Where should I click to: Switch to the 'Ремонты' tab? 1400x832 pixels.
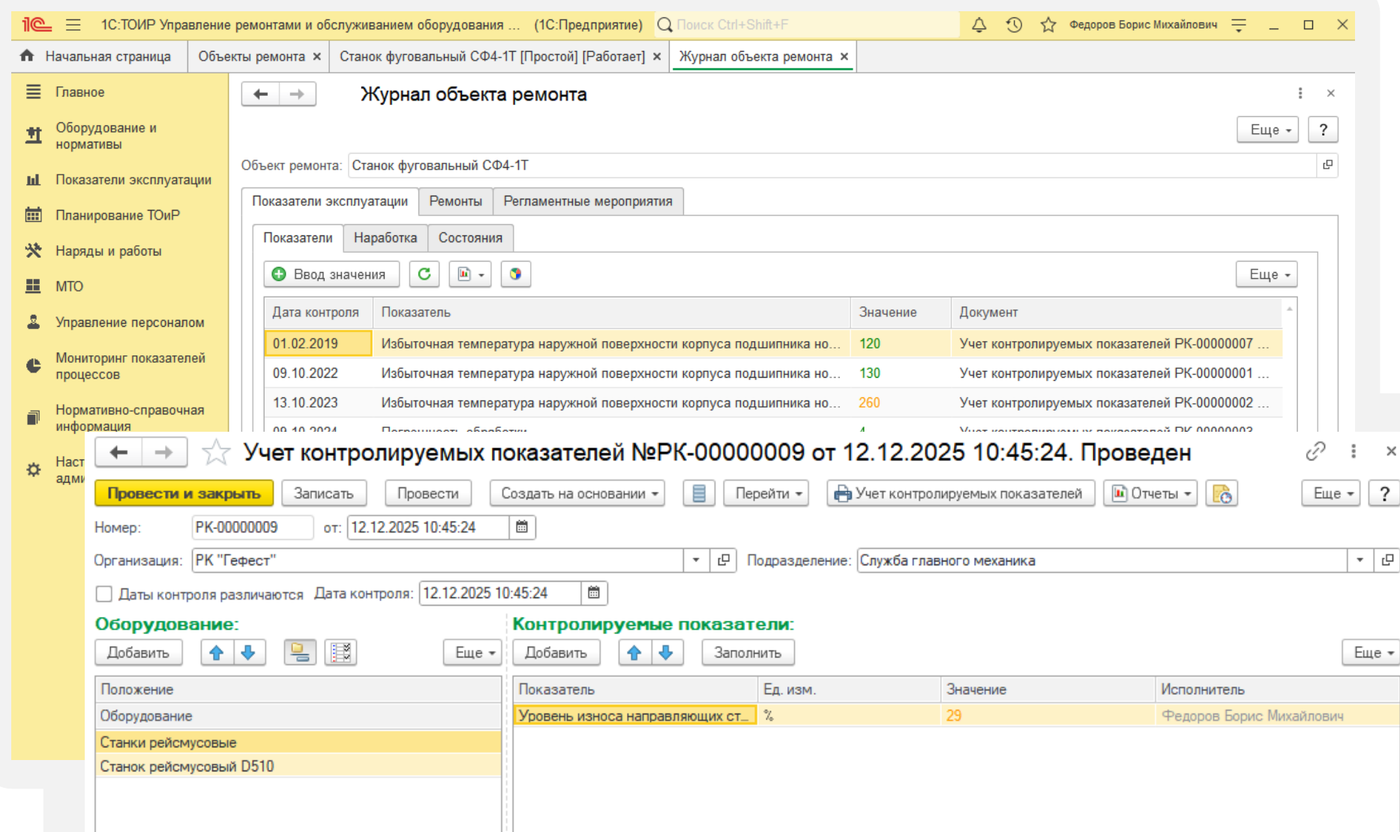tap(456, 201)
